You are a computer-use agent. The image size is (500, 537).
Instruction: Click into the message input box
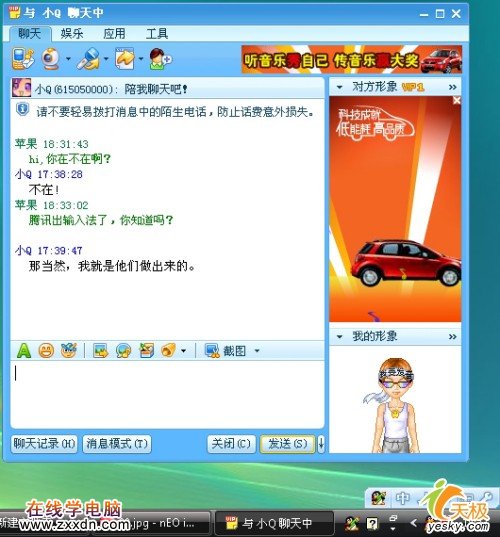point(167,394)
